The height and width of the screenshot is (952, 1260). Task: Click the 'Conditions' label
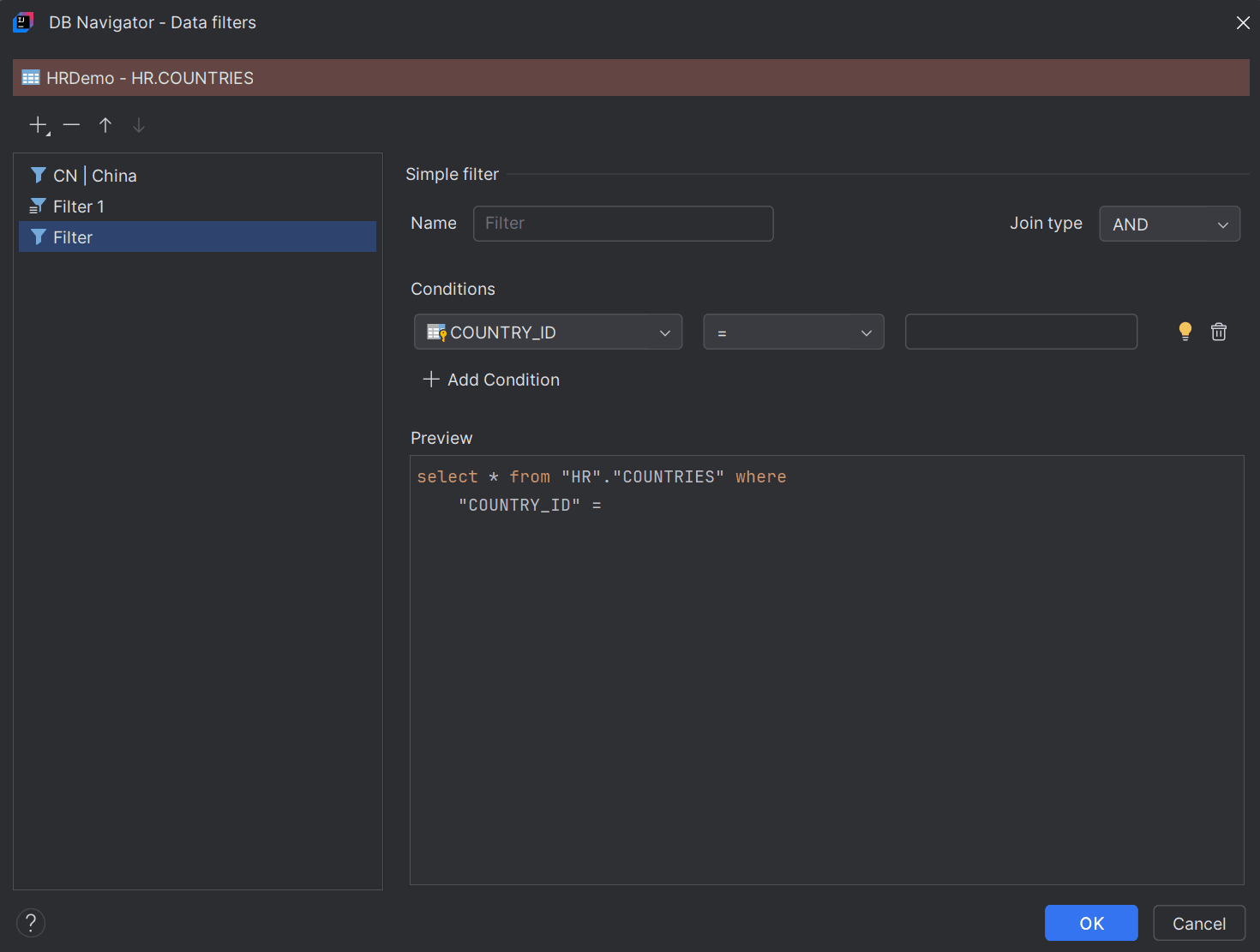[453, 289]
